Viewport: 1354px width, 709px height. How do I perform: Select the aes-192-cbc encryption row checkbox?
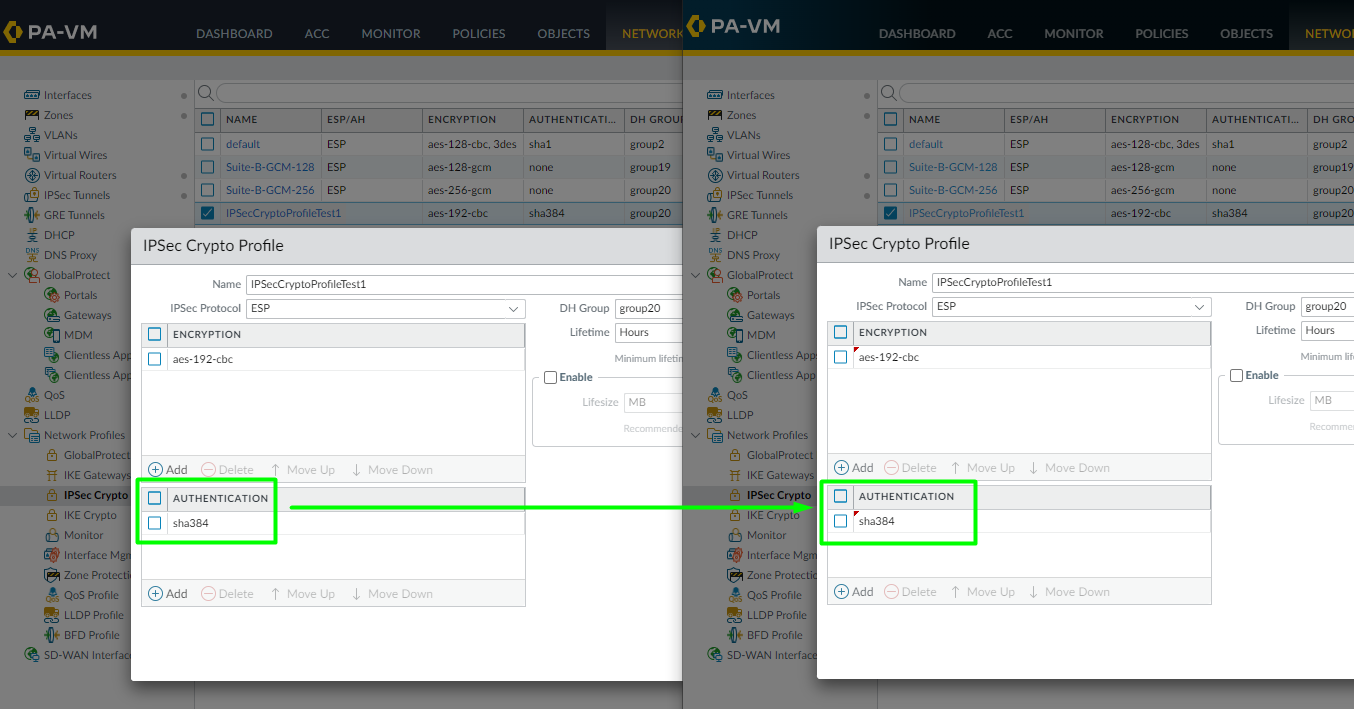point(155,357)
